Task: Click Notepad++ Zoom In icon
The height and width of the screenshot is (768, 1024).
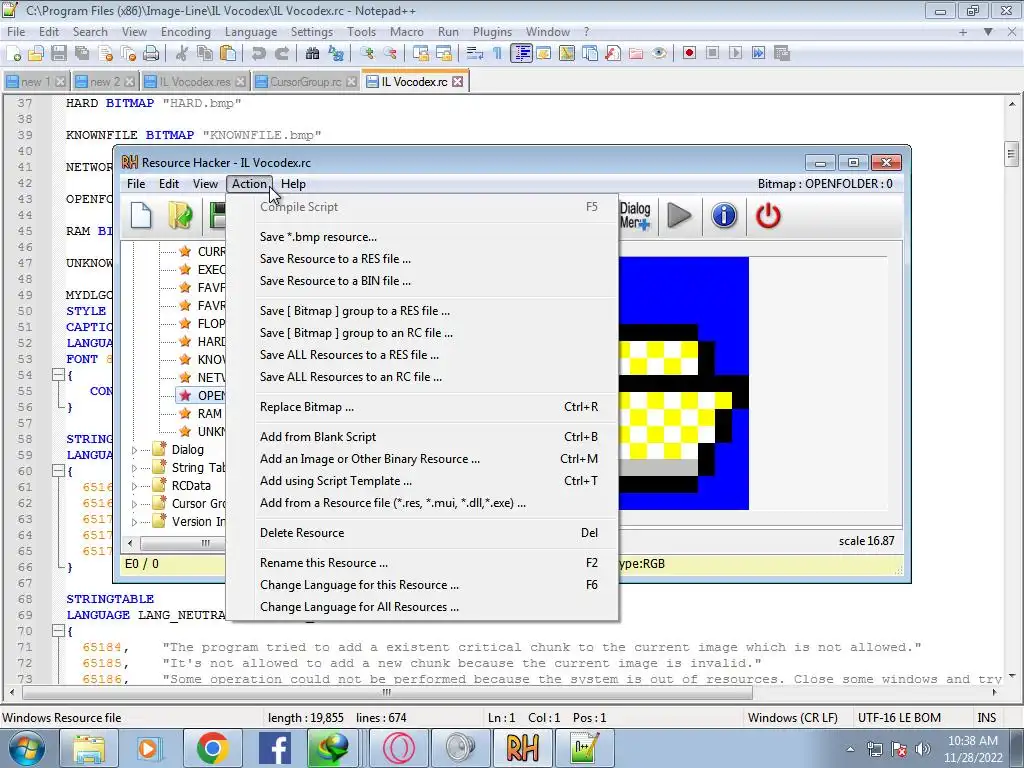Action: click(x=367, y=54)
